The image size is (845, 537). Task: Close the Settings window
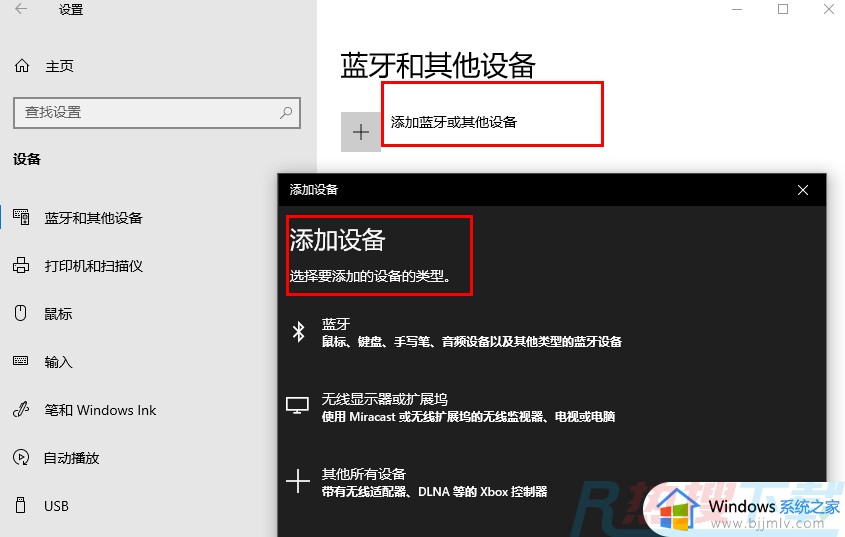[x=829, y=9]
